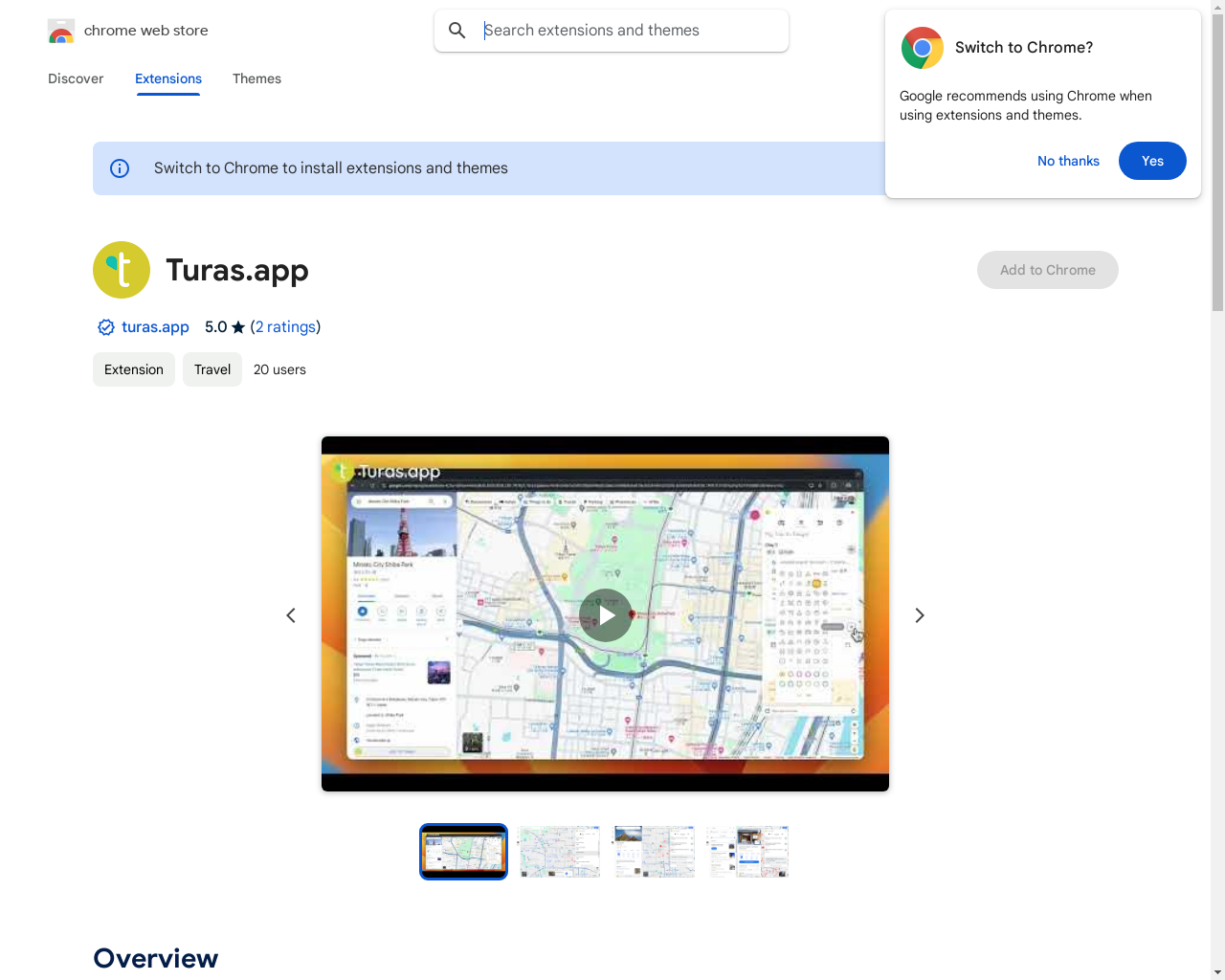Focus the Search extensions and themes field
This screenshot has height=980, width=1225.
click(x=611, y=31)
